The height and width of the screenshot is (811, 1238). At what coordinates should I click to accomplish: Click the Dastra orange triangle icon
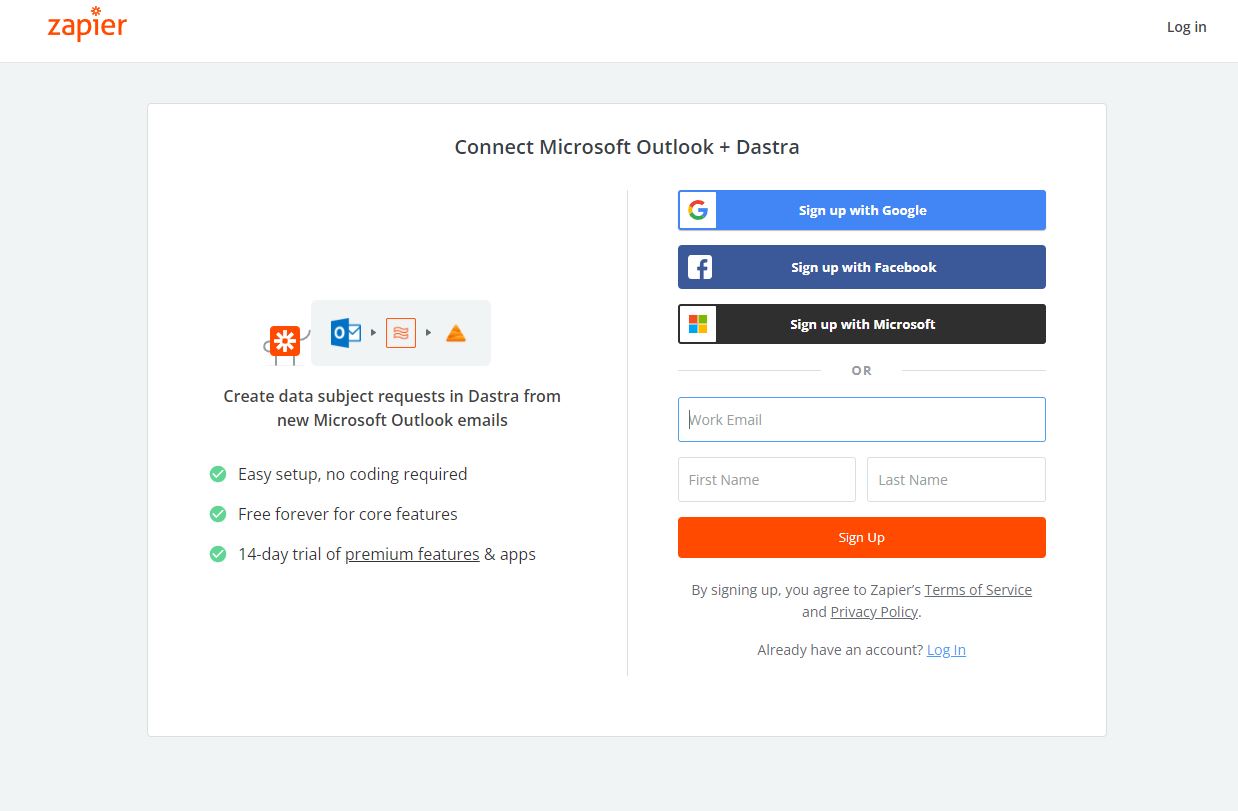coord(456,333)
